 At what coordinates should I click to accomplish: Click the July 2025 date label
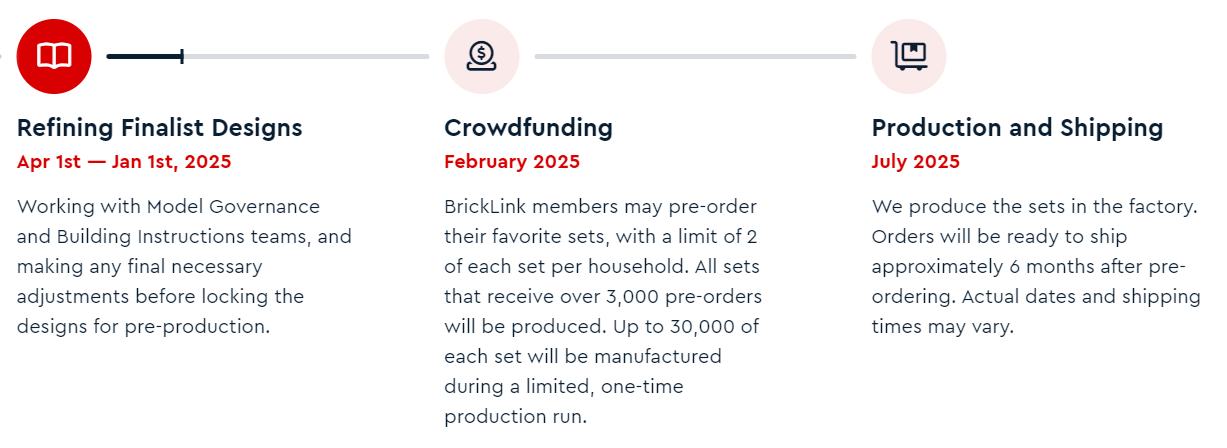click(x=916, y=161)
